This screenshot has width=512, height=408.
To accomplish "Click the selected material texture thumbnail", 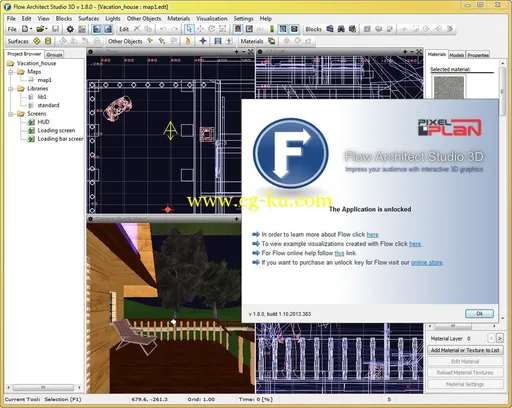I will coord(448,87).
